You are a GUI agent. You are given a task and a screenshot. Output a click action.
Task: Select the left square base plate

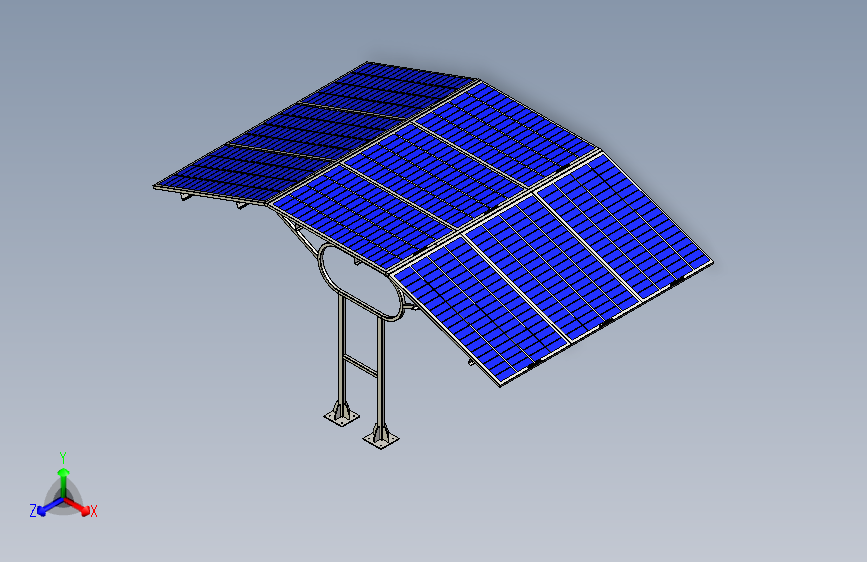(341, 417)
